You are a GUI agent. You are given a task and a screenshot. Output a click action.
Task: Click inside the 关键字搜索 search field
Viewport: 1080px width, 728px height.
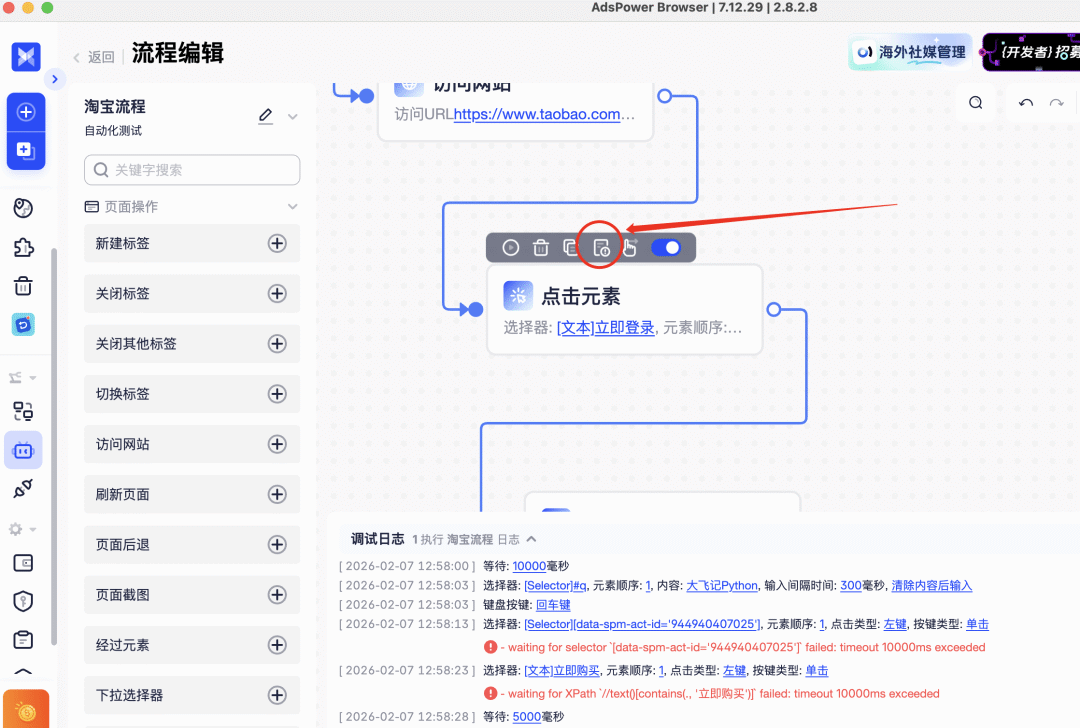pyautogui.click(x=191, y=170)
